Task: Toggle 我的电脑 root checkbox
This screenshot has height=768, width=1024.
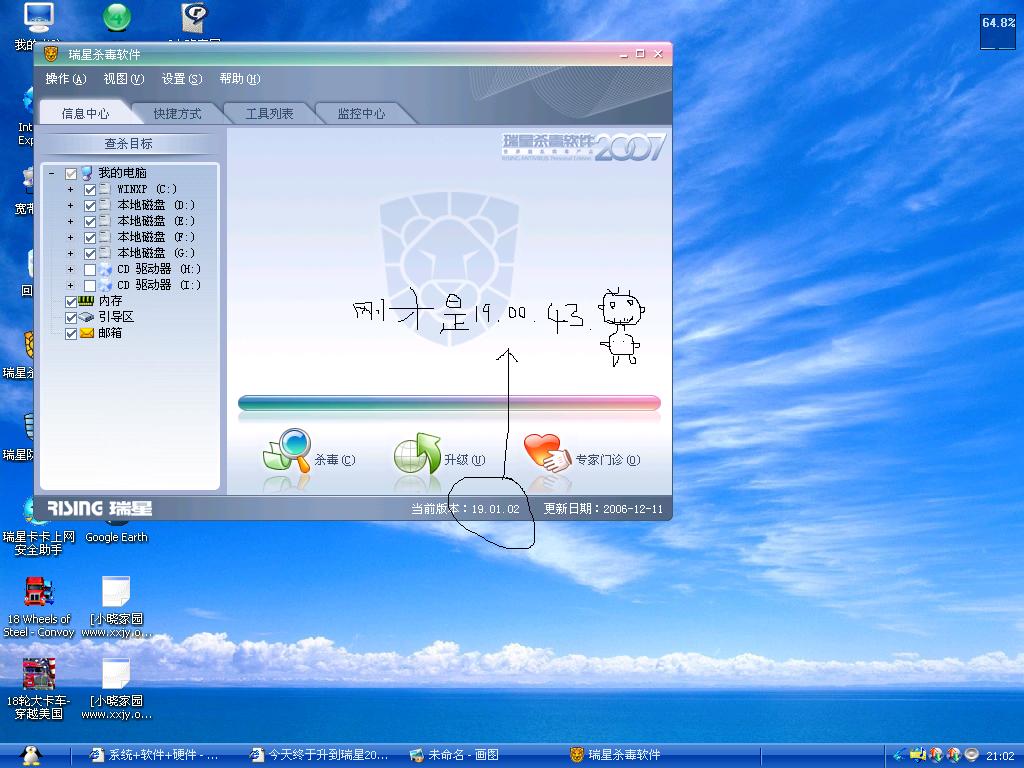Action: click(x=71, y=174)
